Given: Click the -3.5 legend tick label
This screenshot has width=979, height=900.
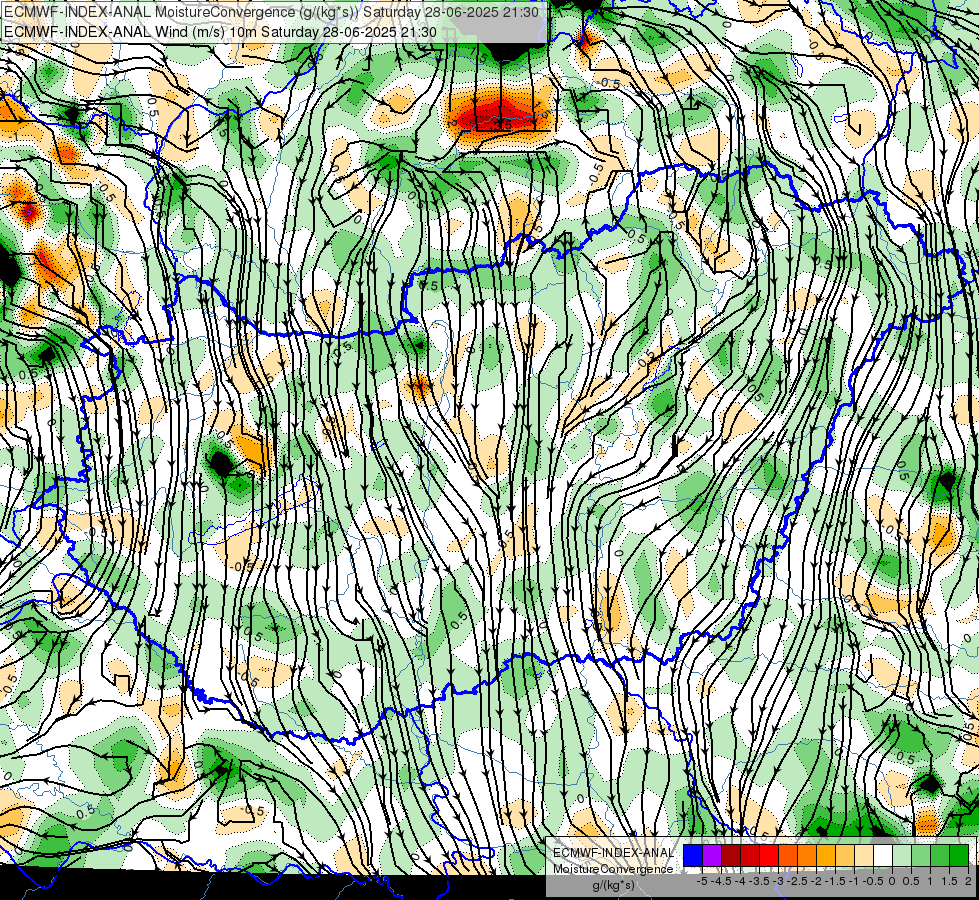Looking at the screenshot, I should click(759, 881).
